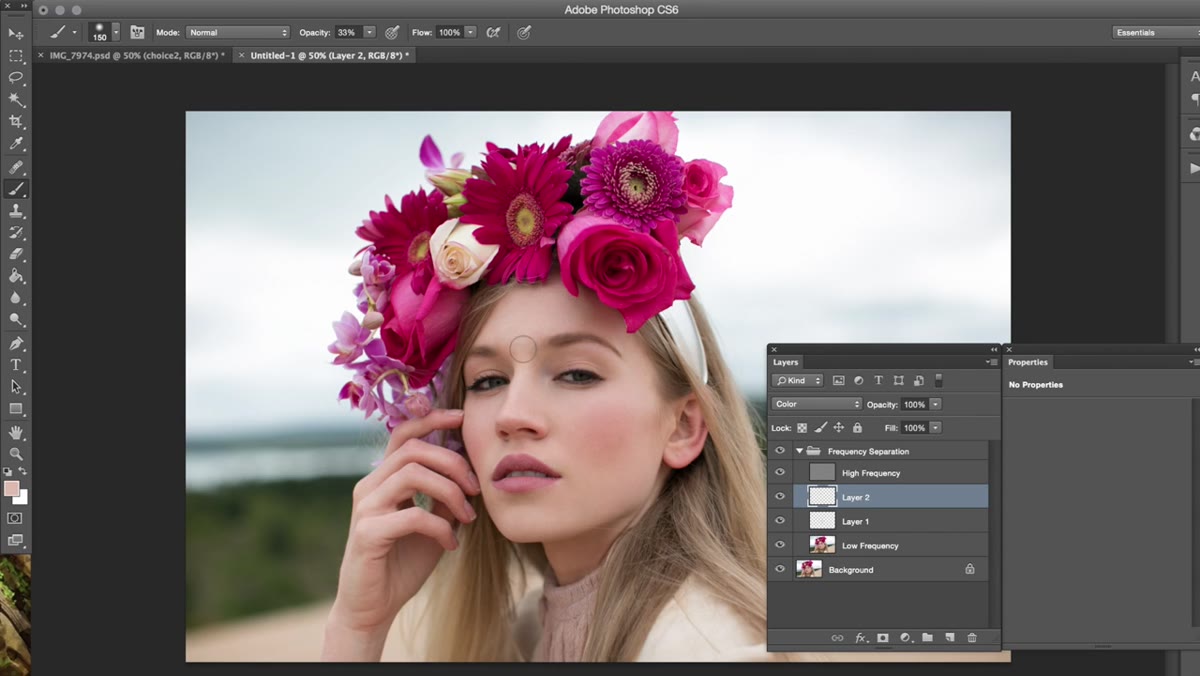
Task: Select the Blur tool
Action: tap(16, 298)
